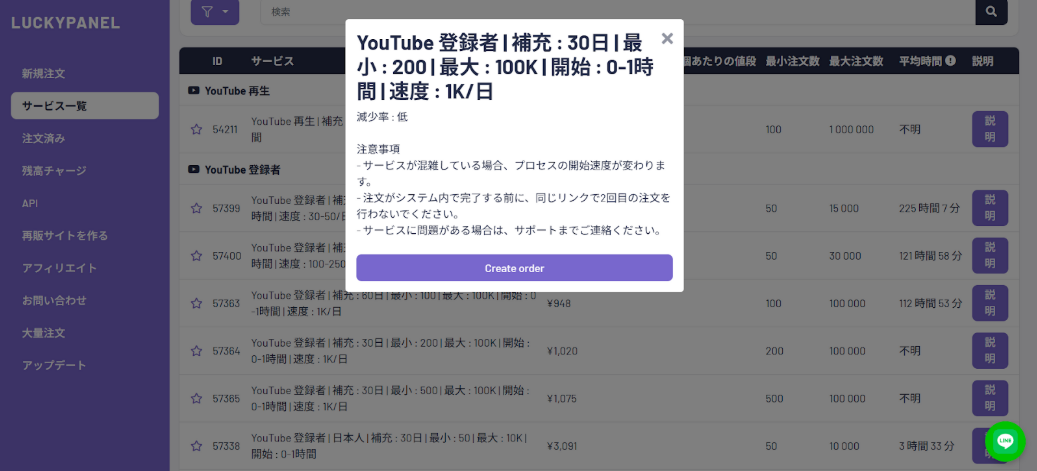Click the 平均時間 column header

tap(921, 61)
